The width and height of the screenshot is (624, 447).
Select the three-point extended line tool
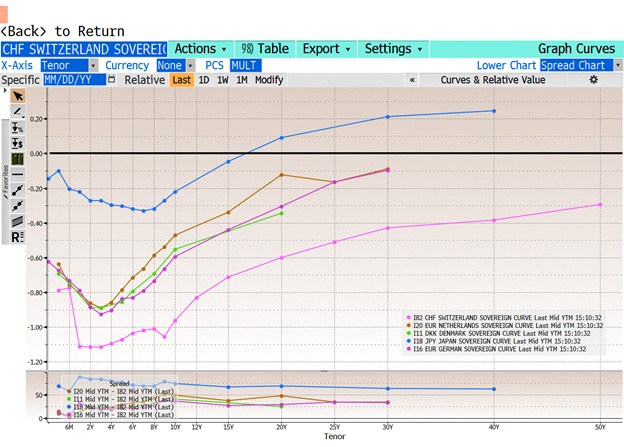tap(18, 206)
